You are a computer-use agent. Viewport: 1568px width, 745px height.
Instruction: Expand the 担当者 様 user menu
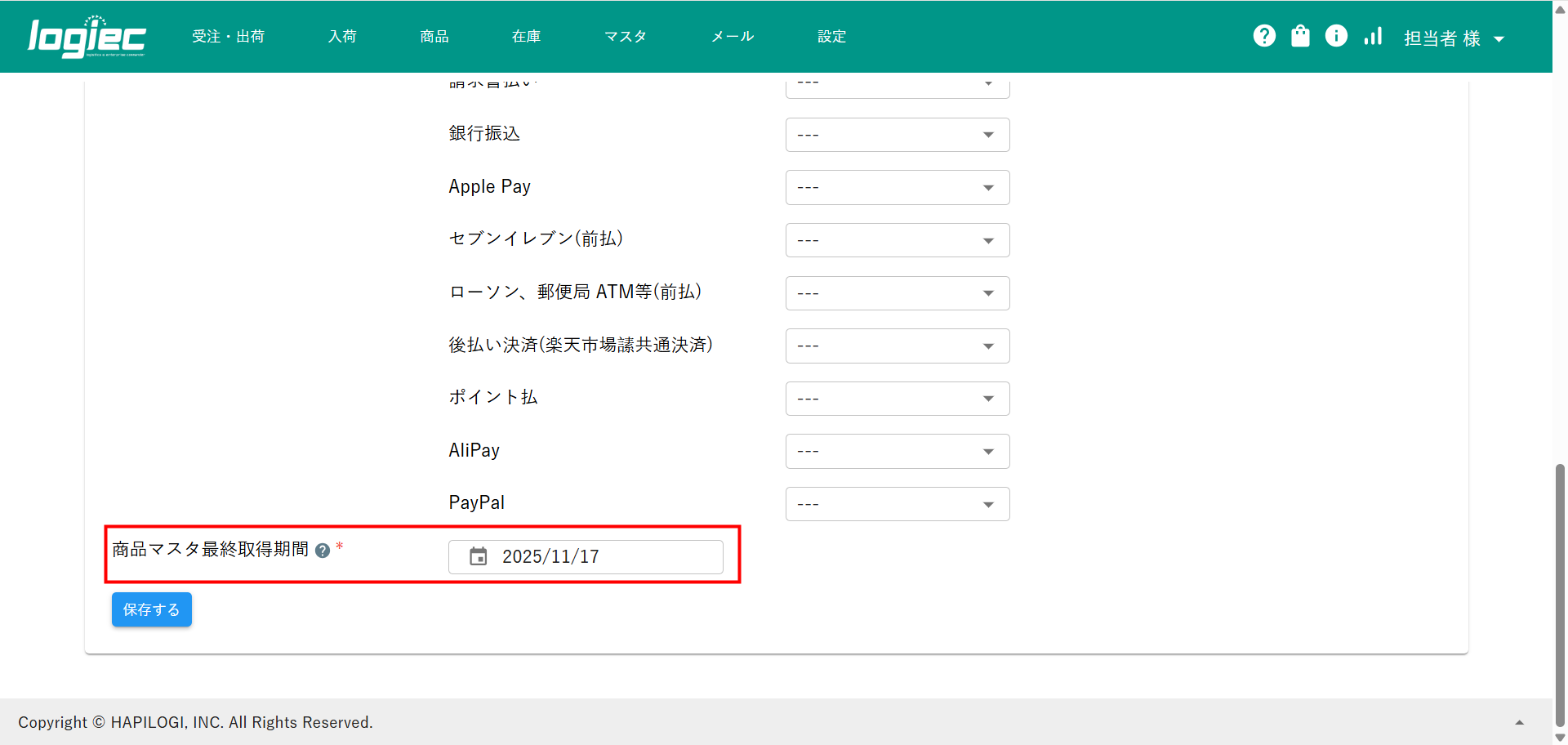coord(1454,38)
